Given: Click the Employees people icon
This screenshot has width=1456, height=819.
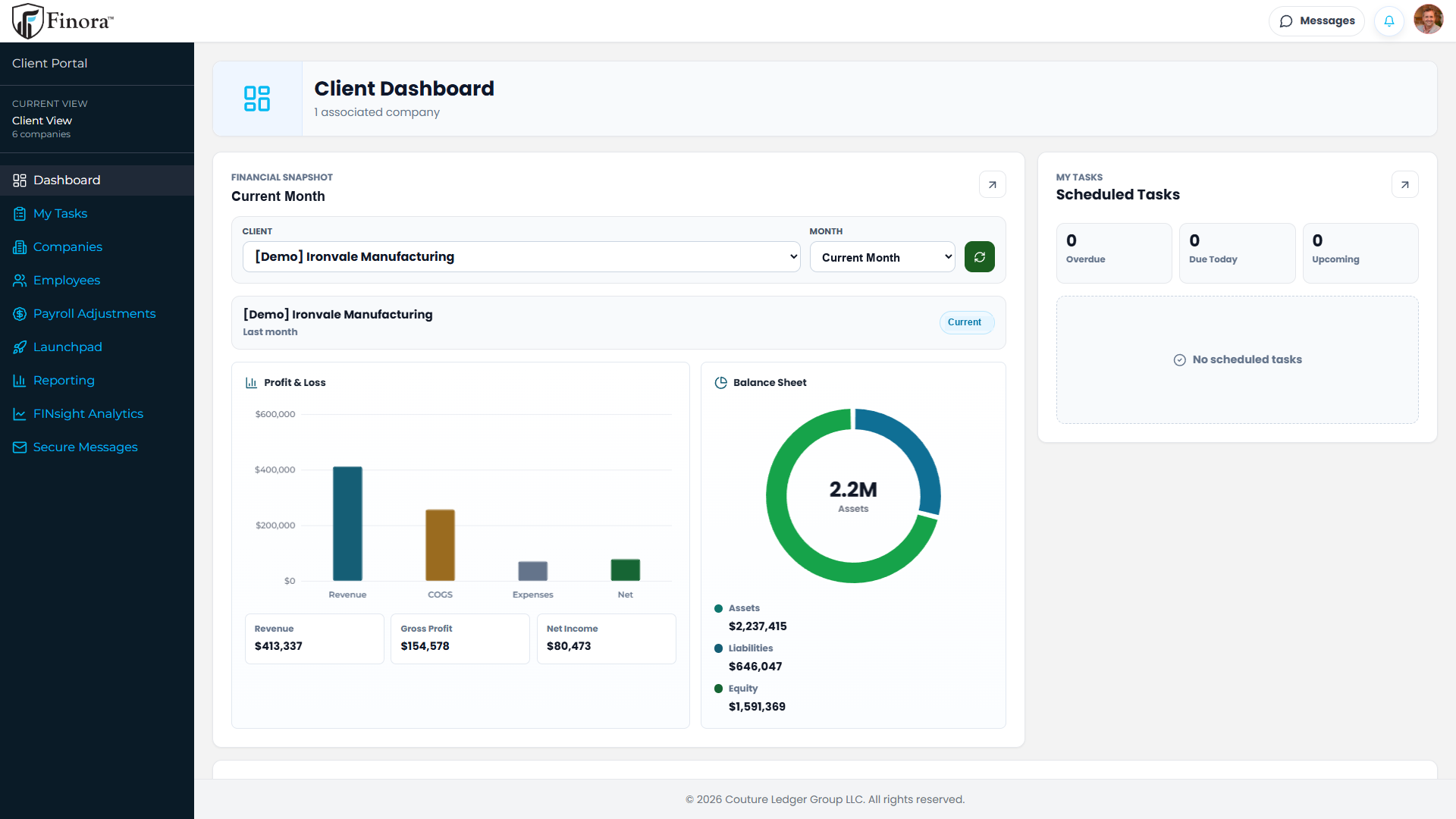Looking at the screenshot, I should 20,281.
